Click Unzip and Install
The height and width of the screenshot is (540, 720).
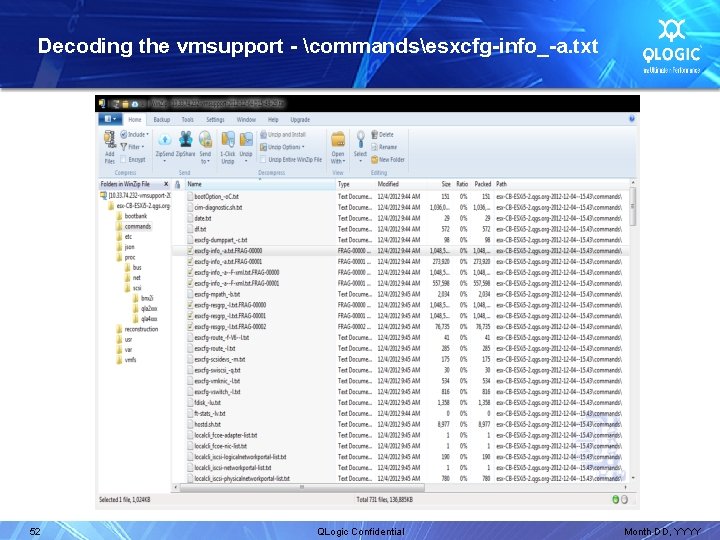click(x=283, y=135)
